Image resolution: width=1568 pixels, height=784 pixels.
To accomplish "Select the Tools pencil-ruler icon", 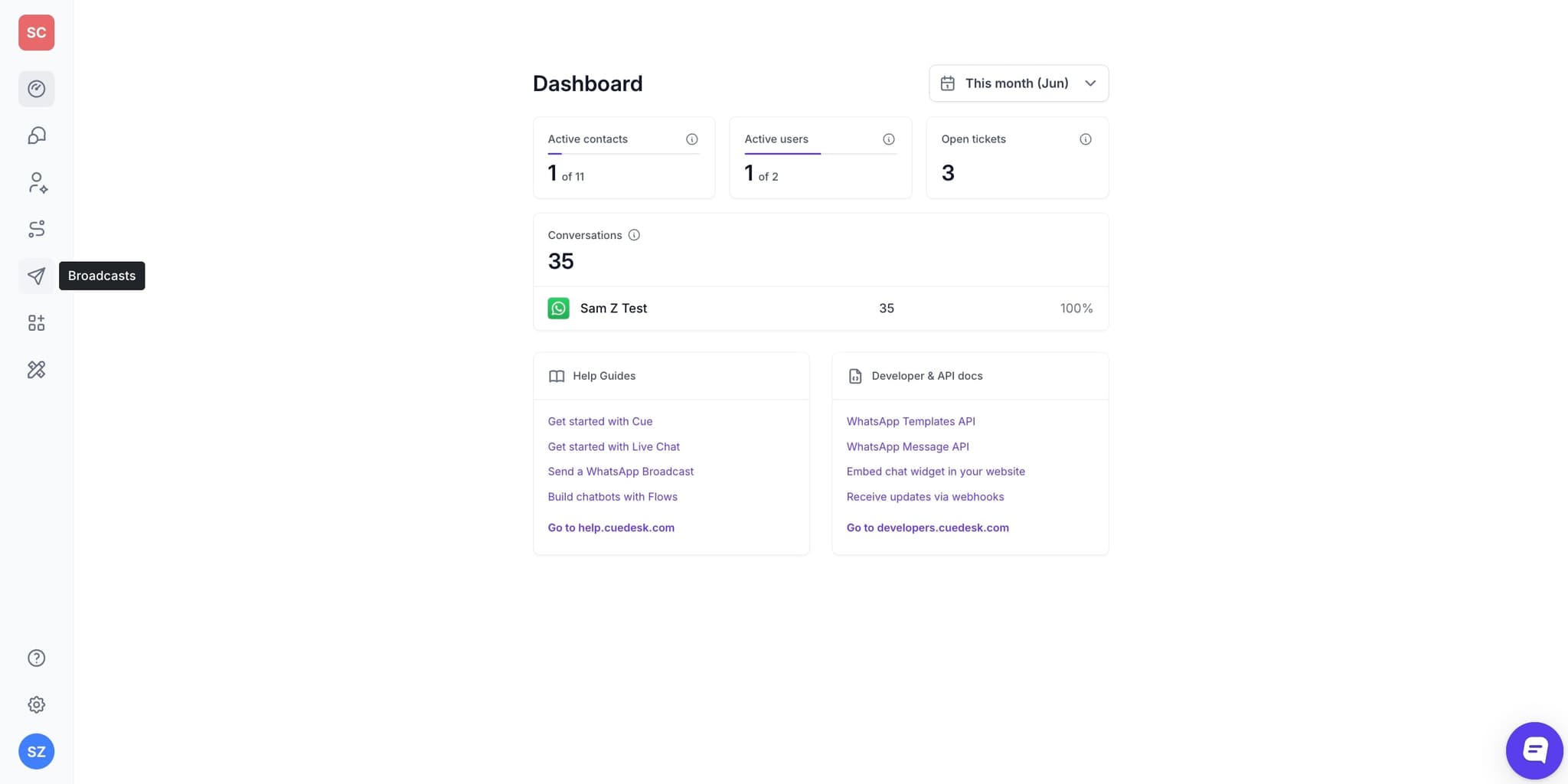I will [x=36, y=369].
